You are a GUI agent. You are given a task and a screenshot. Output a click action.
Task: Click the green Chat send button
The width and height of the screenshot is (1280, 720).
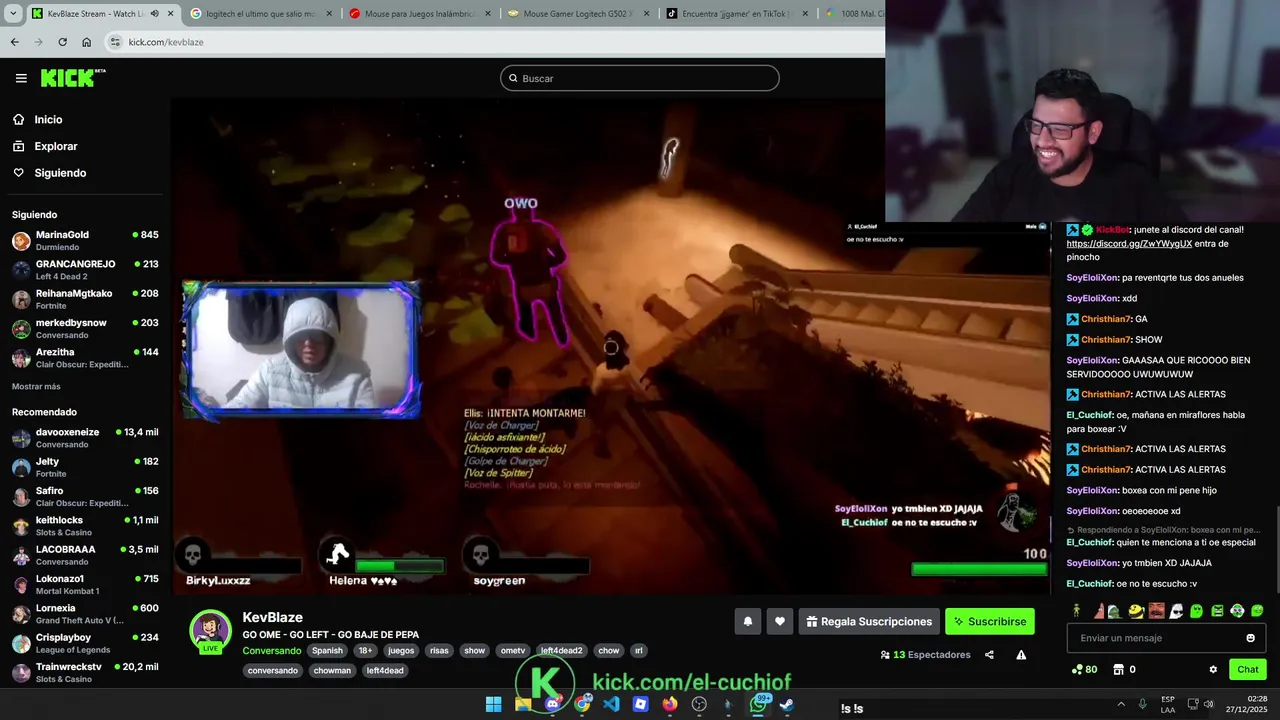1248,669
